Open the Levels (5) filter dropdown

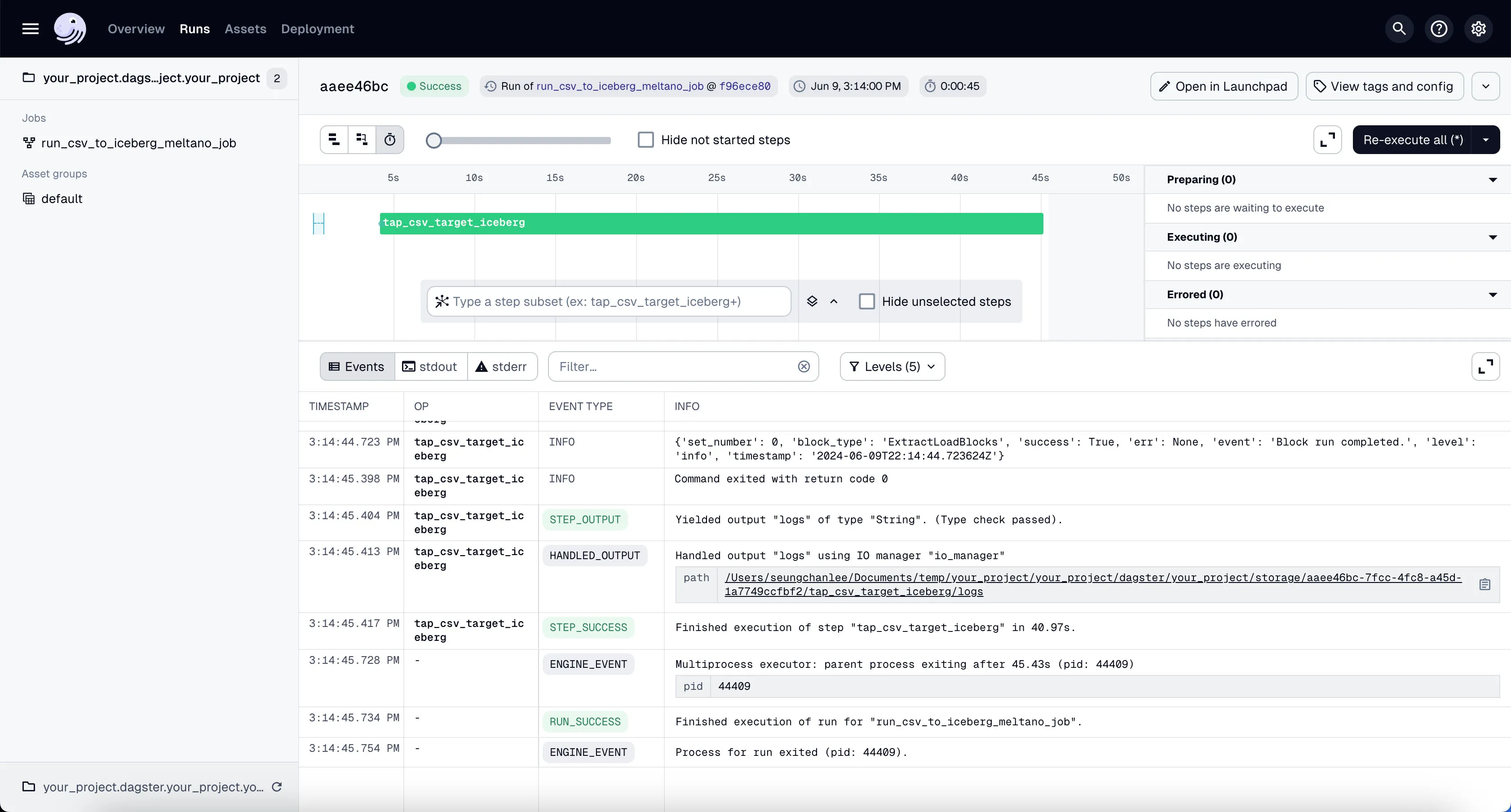(892, 366)
